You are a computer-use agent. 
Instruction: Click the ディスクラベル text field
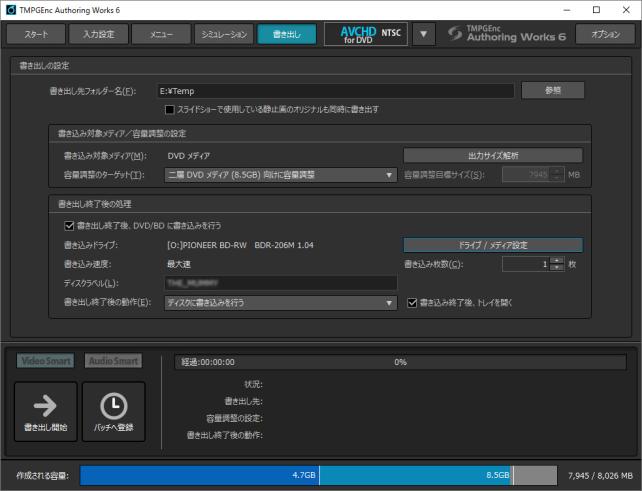280,283
